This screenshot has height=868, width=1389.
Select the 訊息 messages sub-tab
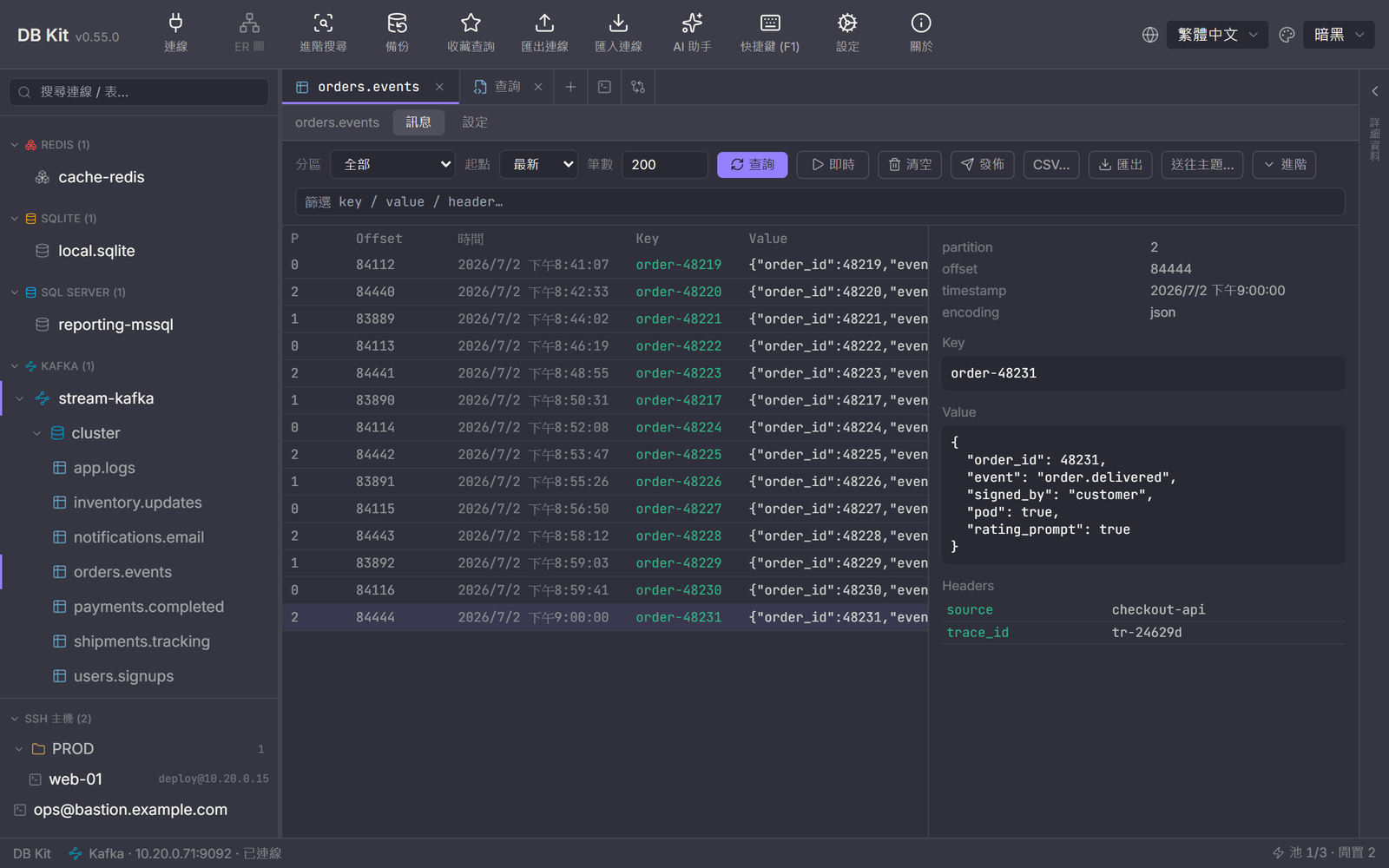click(x=418, y=122)
